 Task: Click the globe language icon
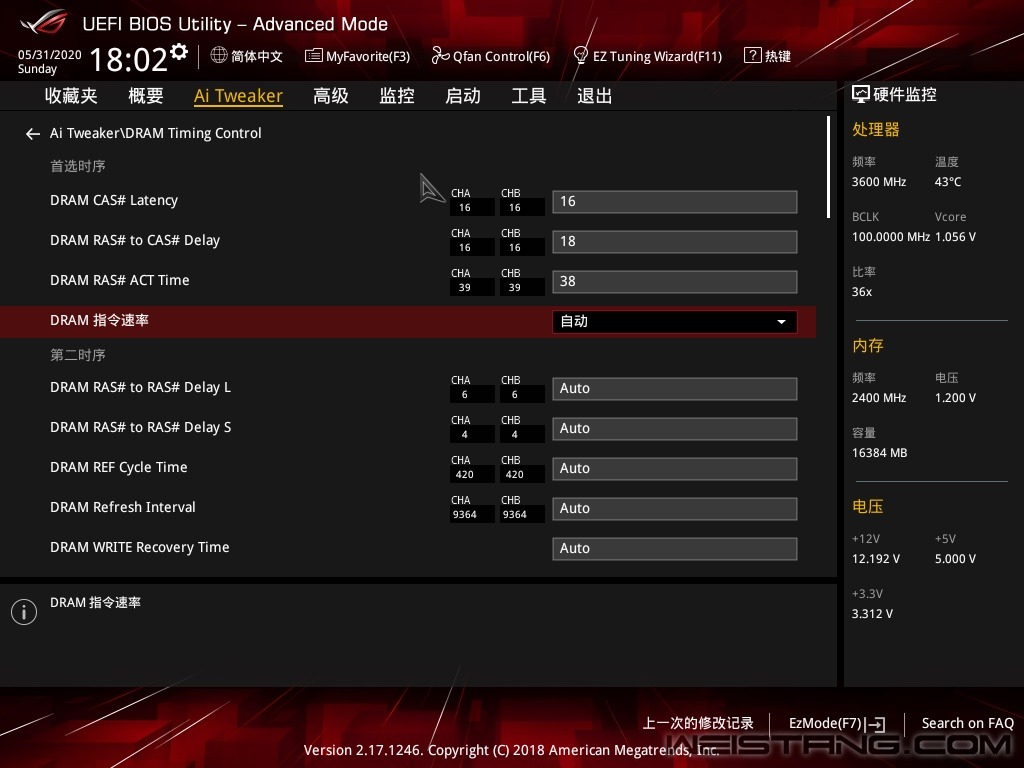click(x=219, y=56)
